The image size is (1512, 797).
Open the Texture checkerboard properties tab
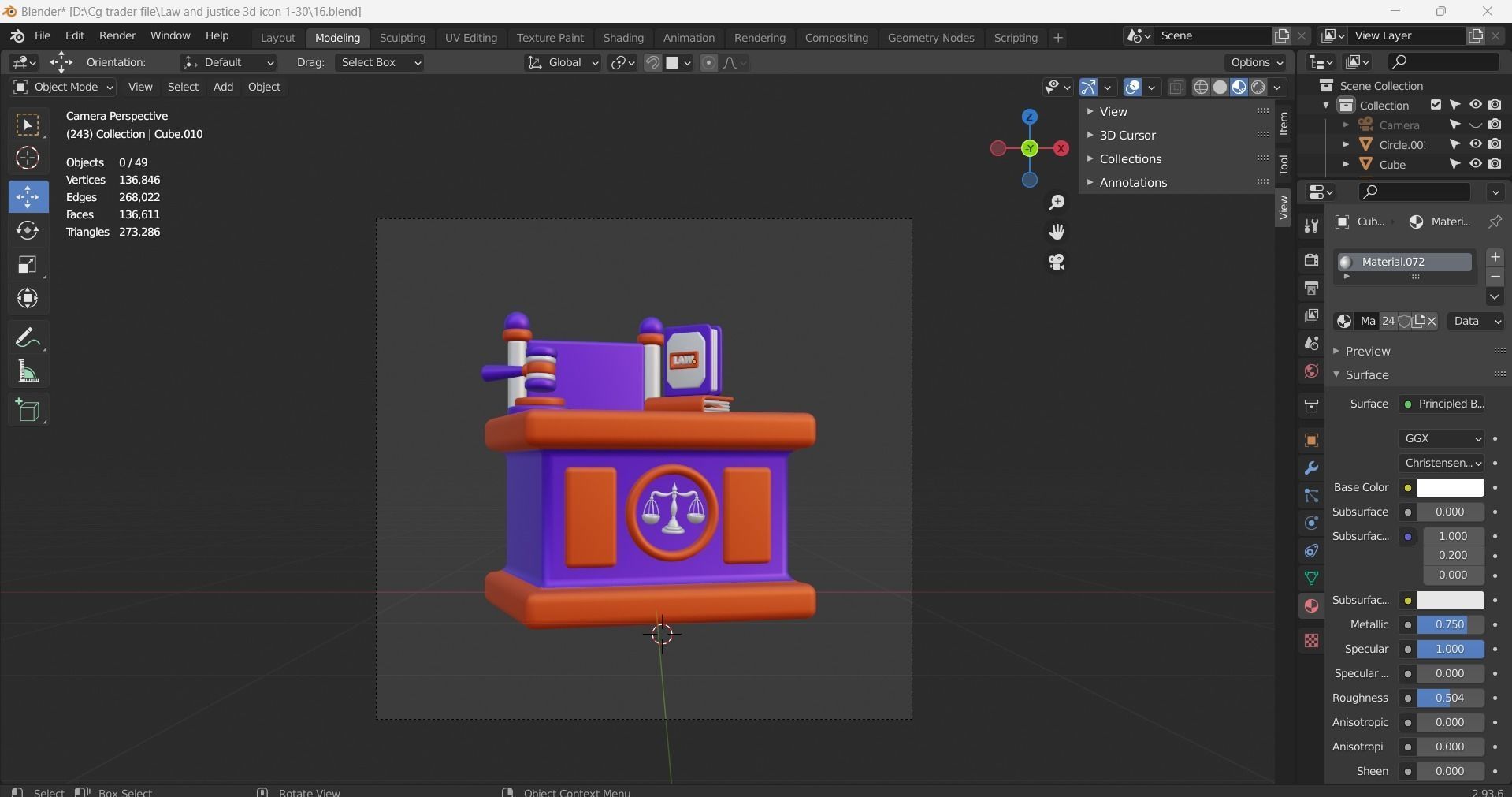(x=1311, y=641)
